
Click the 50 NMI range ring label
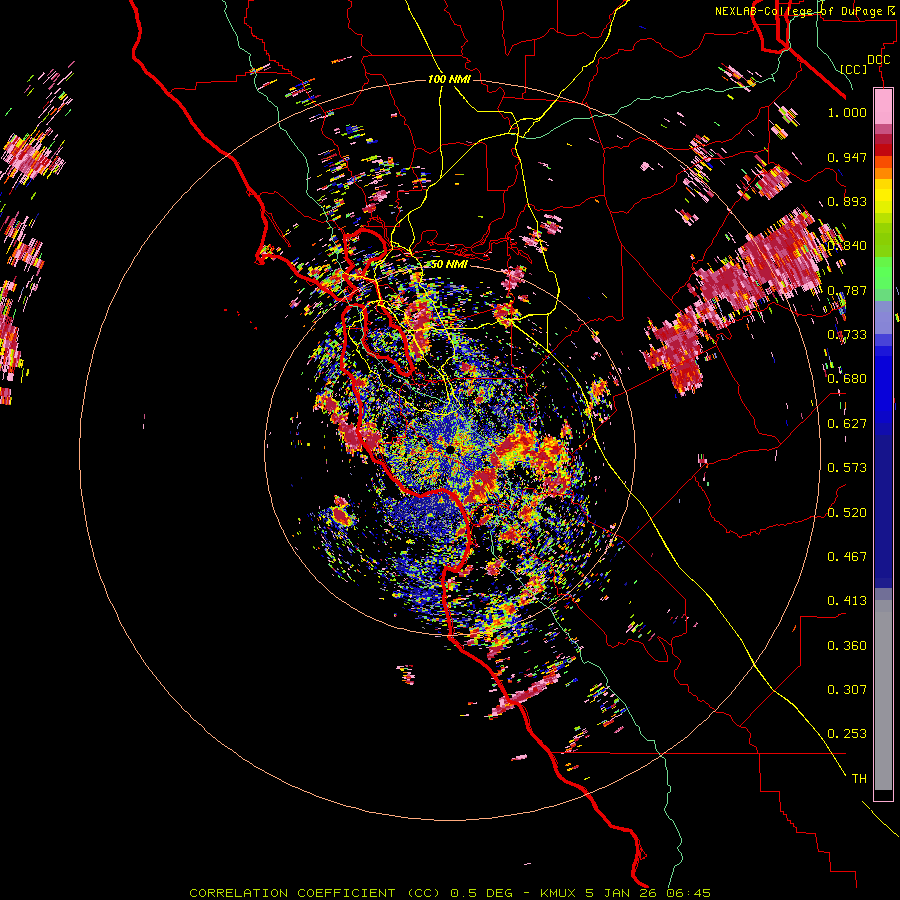point(448,265)
